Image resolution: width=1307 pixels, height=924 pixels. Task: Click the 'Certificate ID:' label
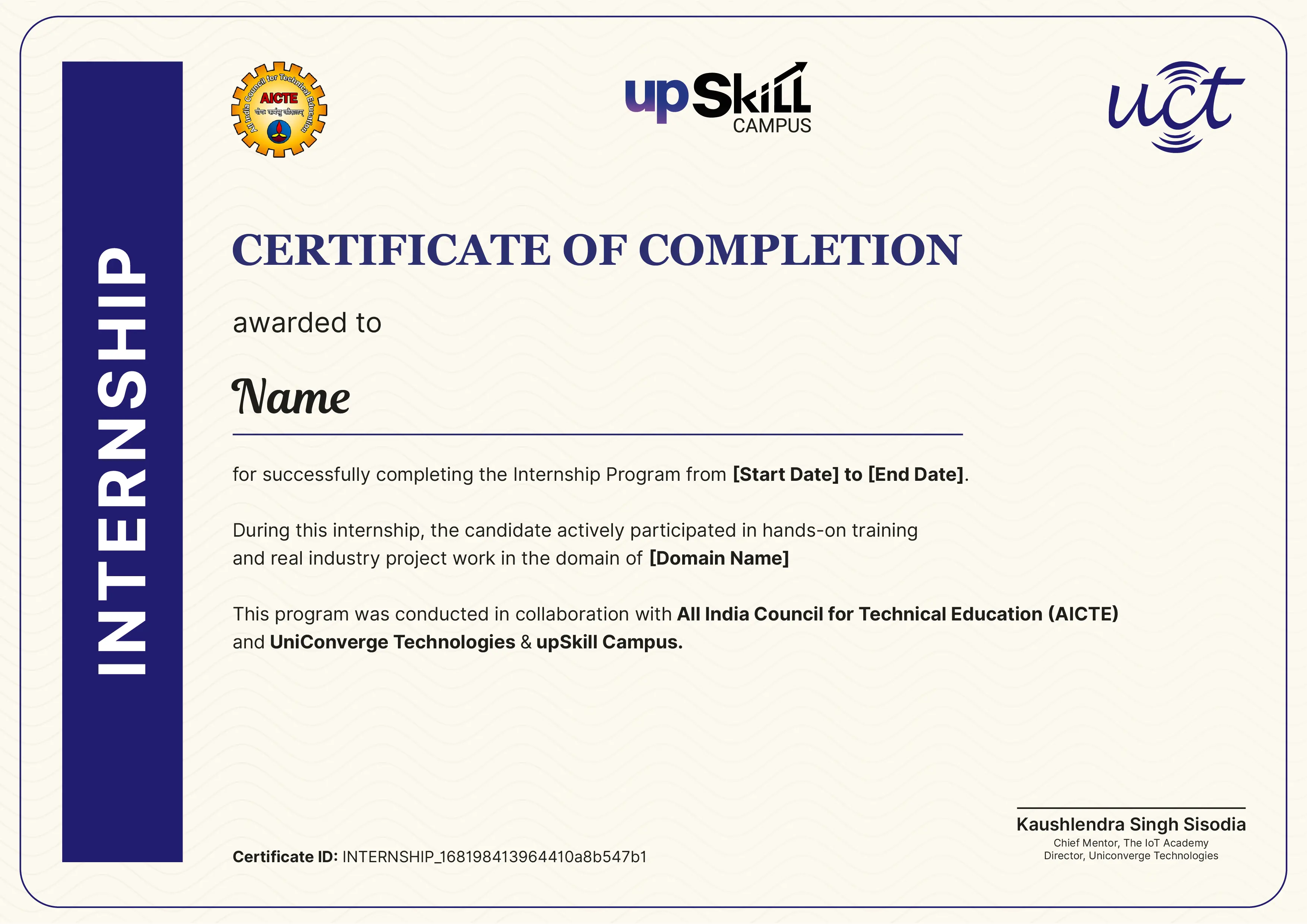click(x=285, y=857)
